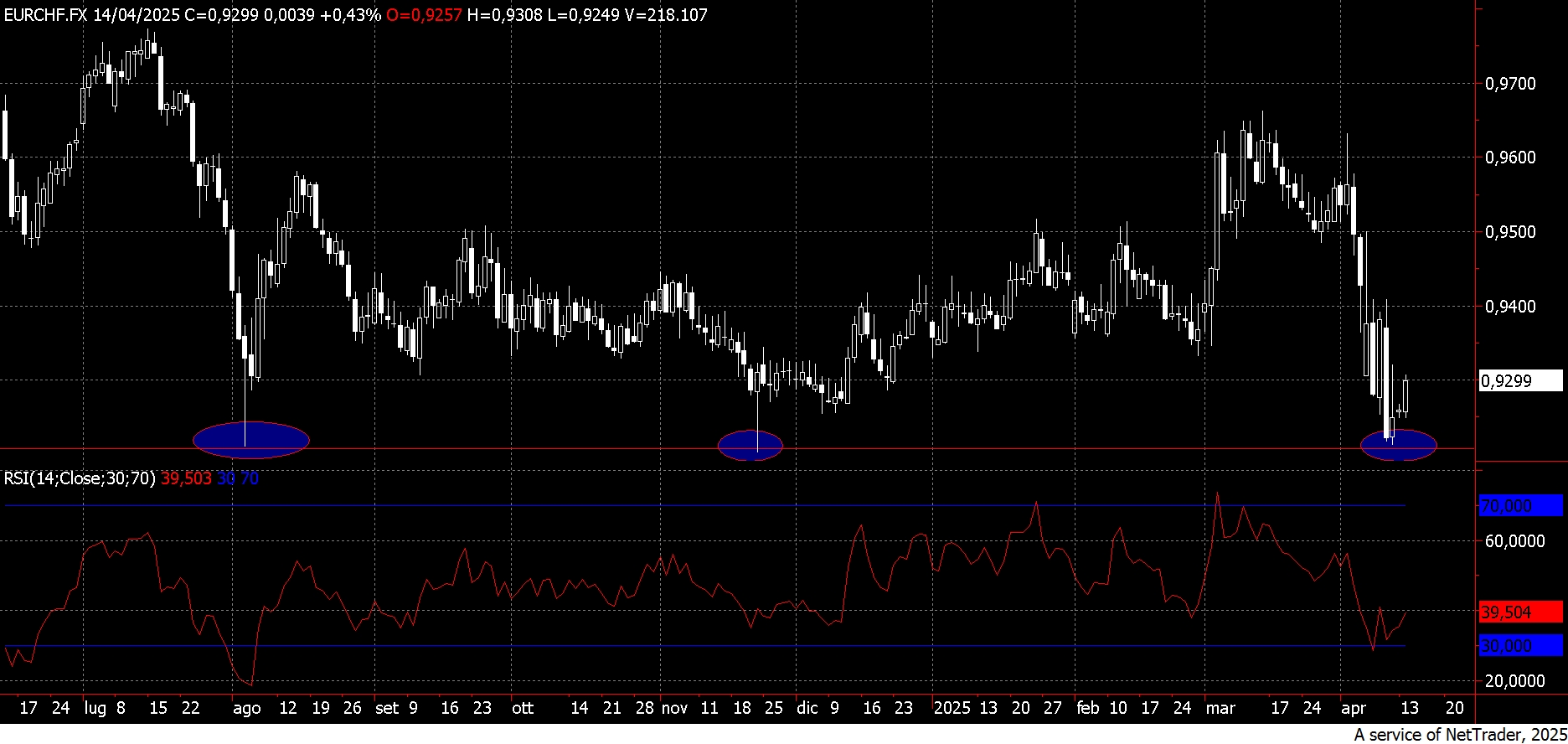Click the blue 30,000 RSI level tag
Screen dimensions: 1568x744
click(x=1520, y=646)
